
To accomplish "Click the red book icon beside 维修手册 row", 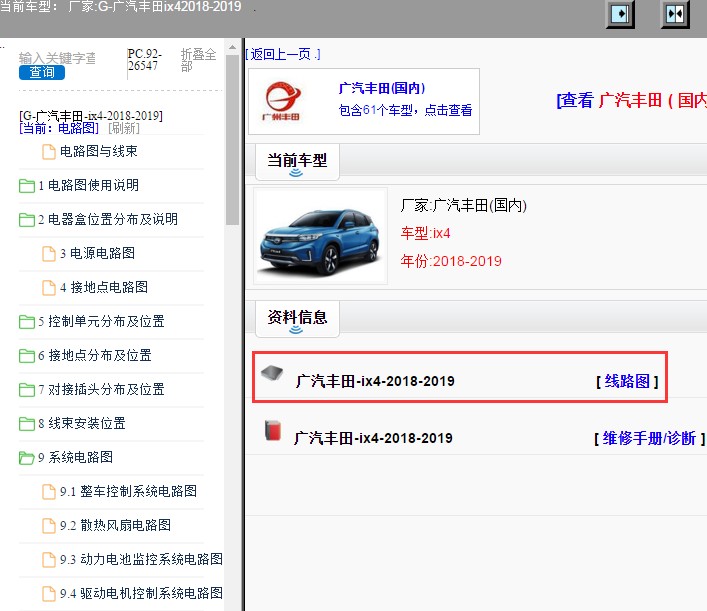I will [x=273, y=431].
